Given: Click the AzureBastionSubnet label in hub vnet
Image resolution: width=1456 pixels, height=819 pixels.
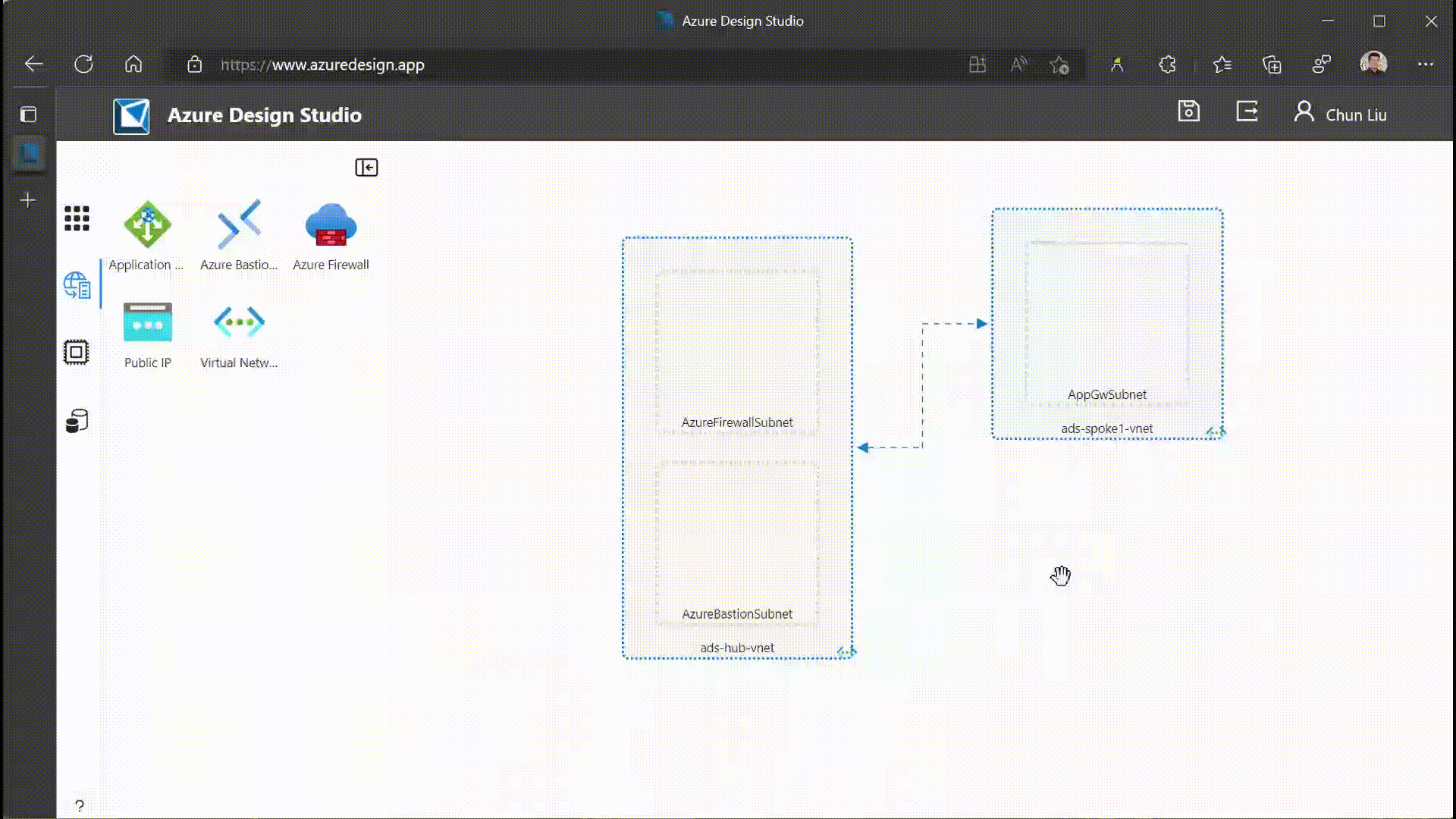Looking at the screenshot, I should coord(738,613).
